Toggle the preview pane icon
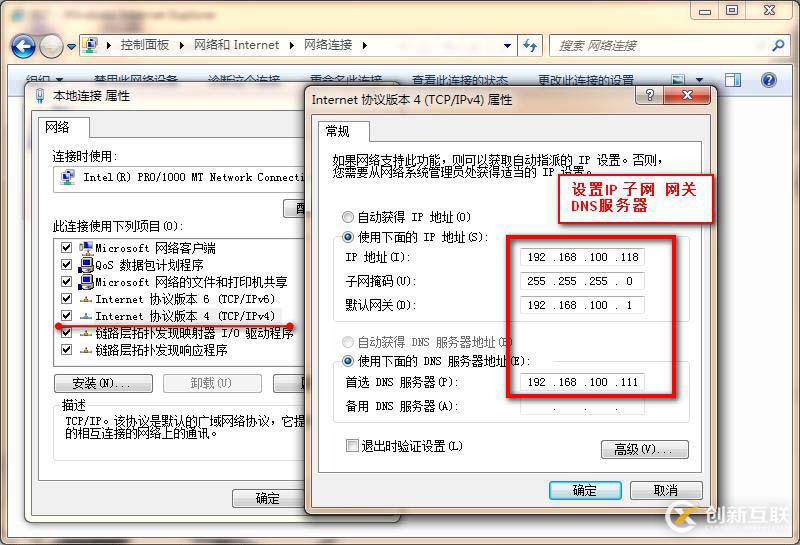800x545 pixels. [733, 80]
